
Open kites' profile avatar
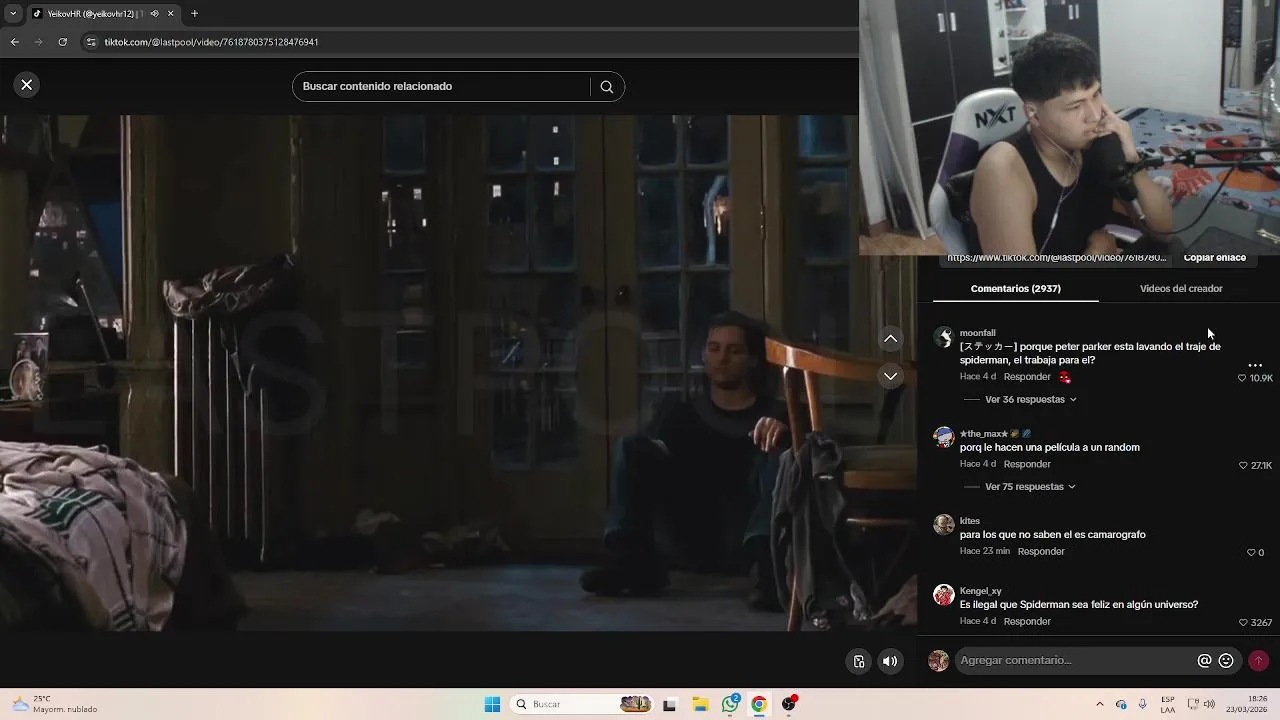click(x=943, y=525)
